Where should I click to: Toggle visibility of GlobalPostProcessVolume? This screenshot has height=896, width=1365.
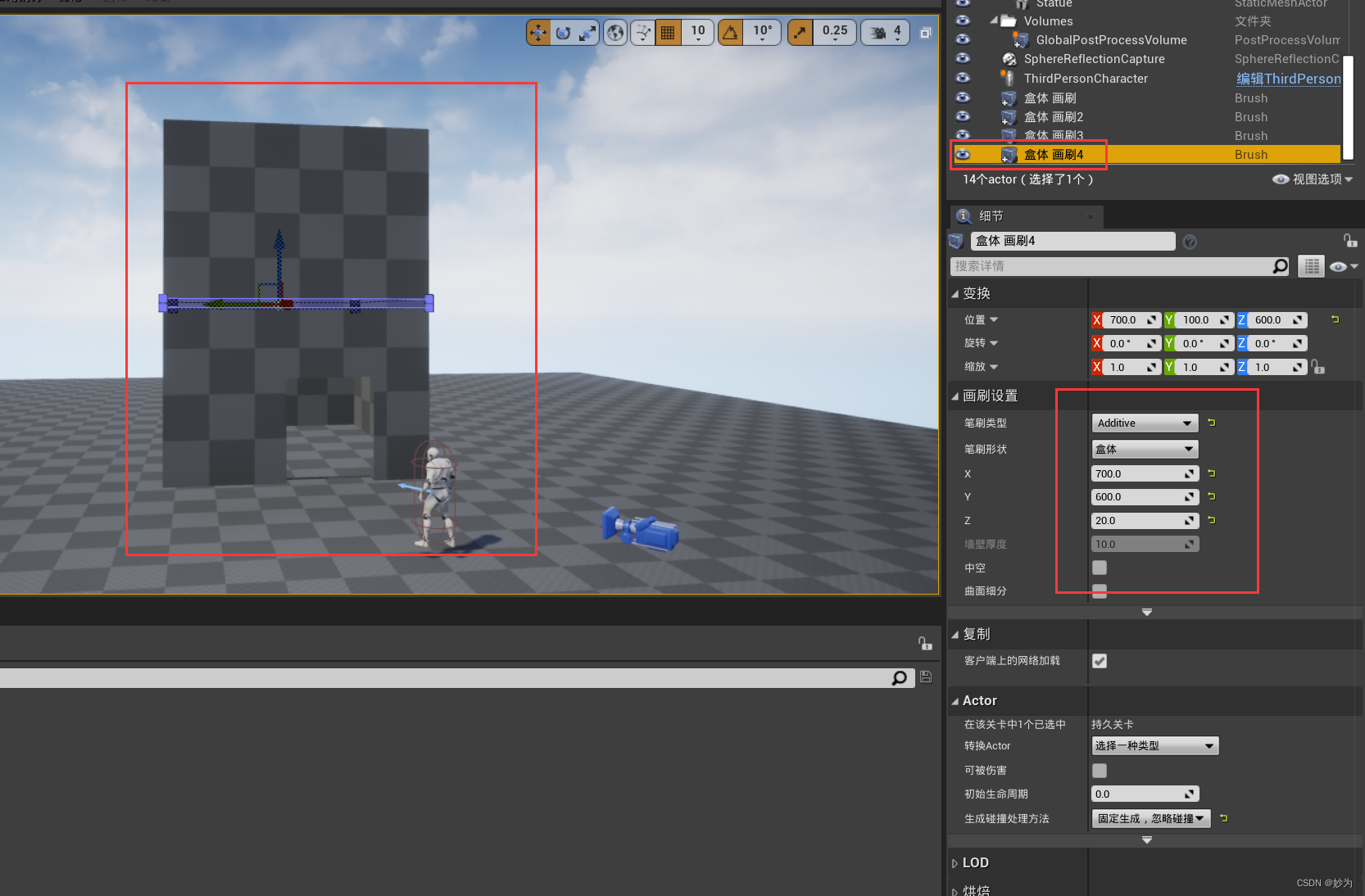(963, 39)
